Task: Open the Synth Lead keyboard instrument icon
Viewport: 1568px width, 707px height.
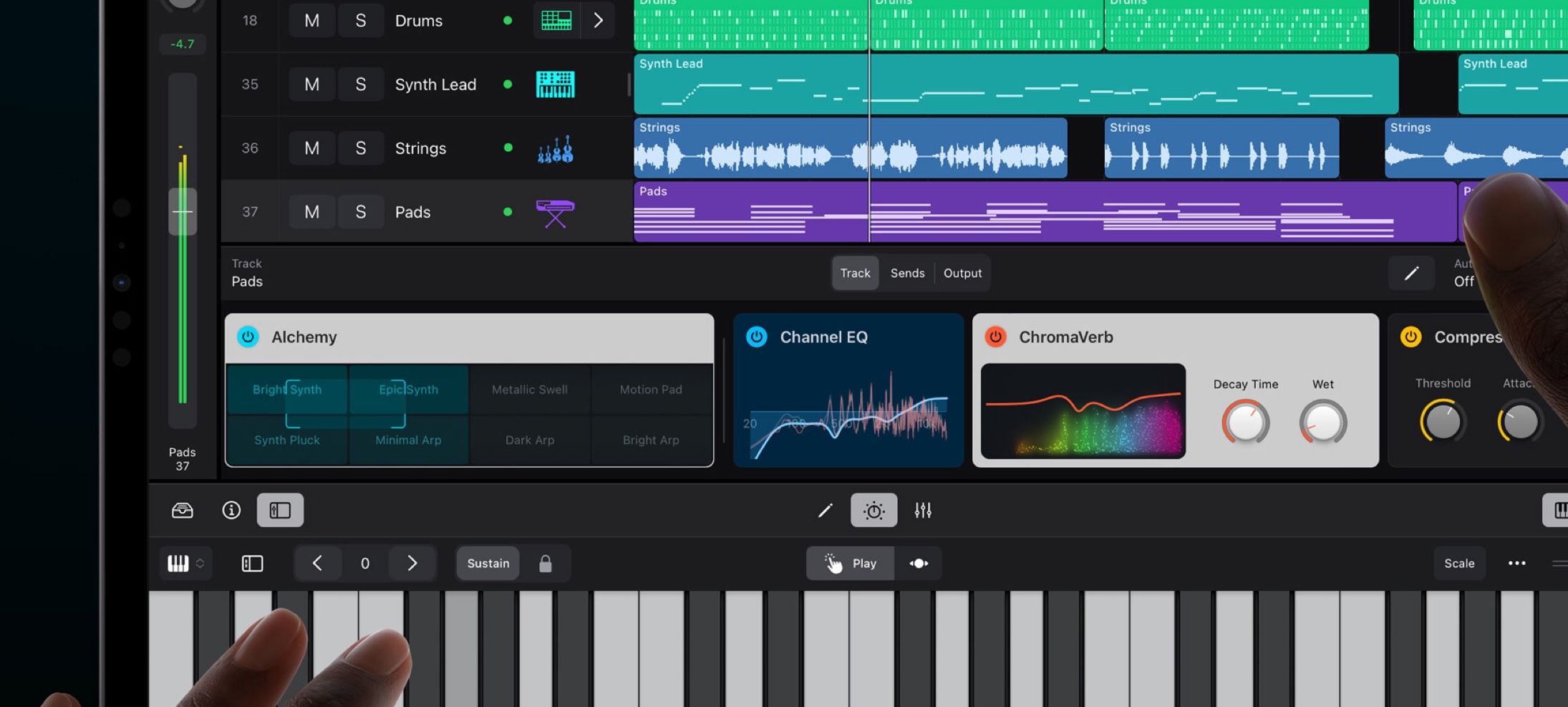Action: pos(556,85)
